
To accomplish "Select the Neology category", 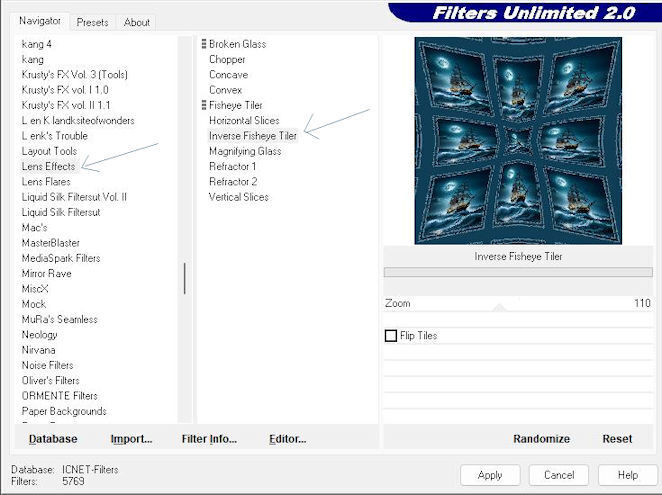I will [x=39, y=335].
